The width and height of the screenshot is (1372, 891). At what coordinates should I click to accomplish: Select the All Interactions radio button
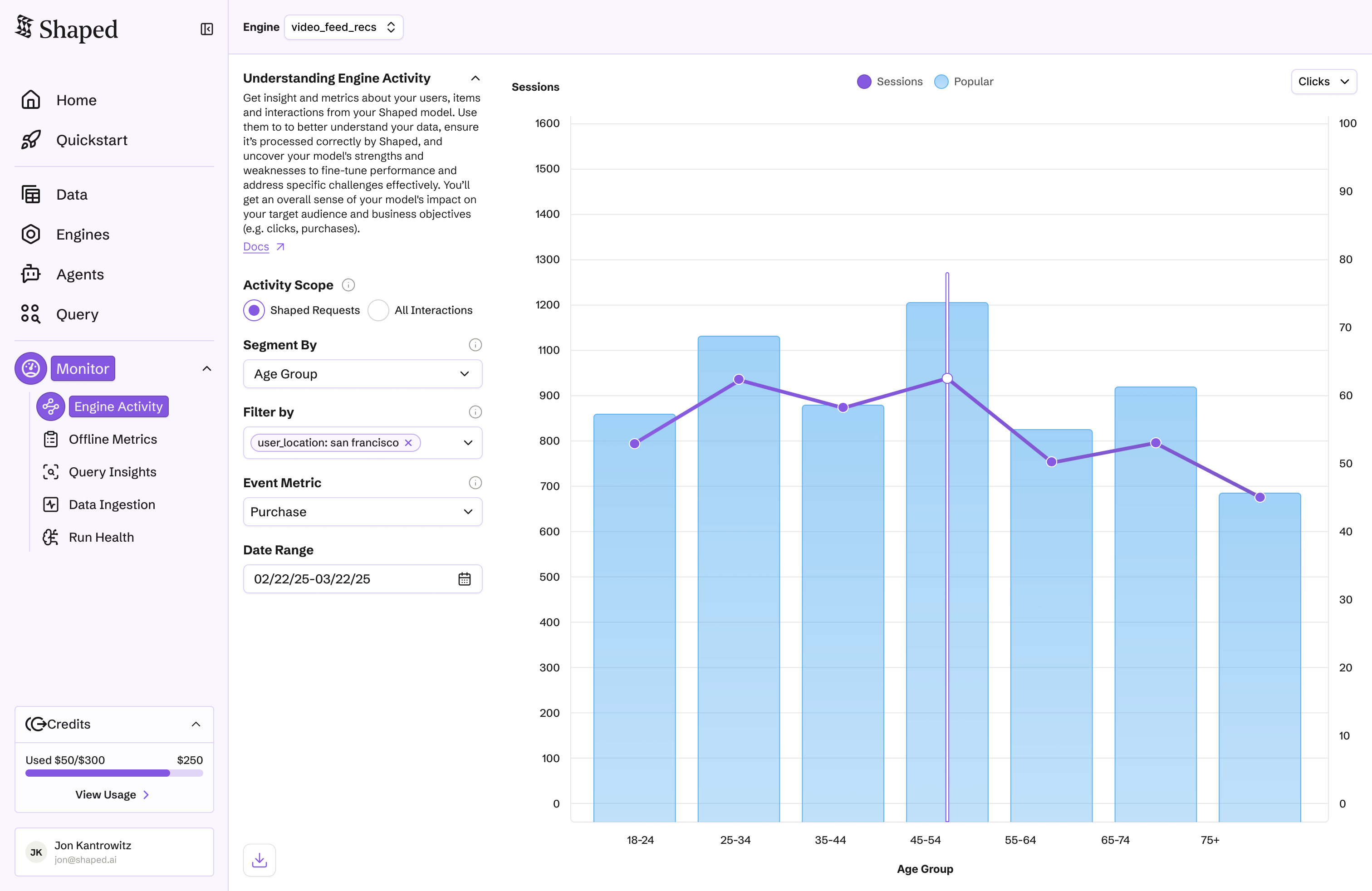pyautogui.click(x=378, y=310)
